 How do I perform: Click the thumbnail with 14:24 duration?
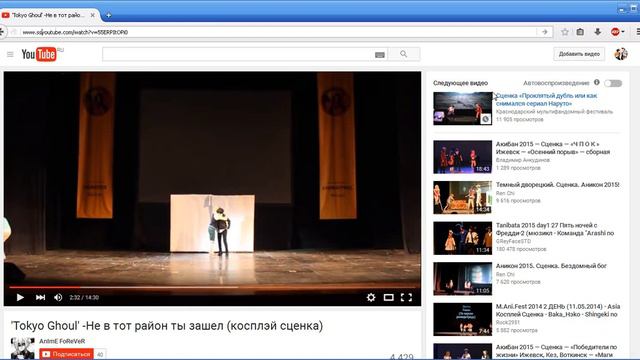coord(462,197)
